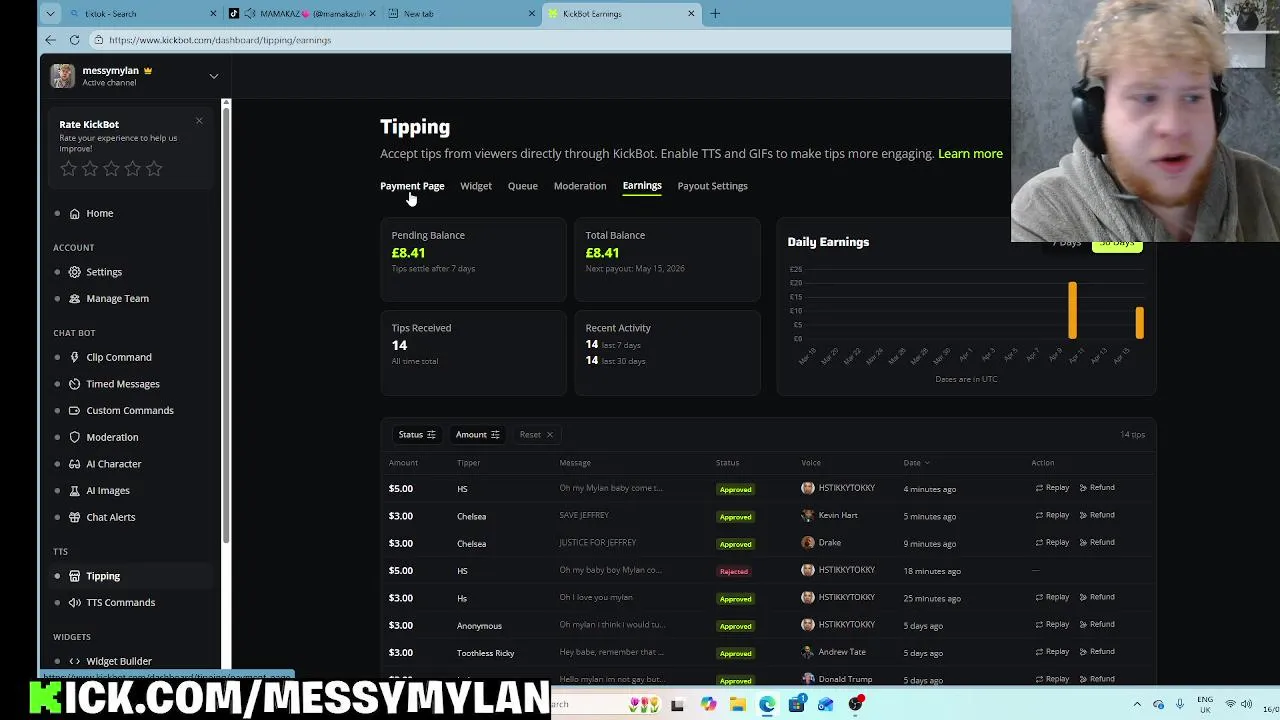Sort tips by Date column
Image resolution: width=1280 pixels, height=720 pixels.
[x=916, y=463]
